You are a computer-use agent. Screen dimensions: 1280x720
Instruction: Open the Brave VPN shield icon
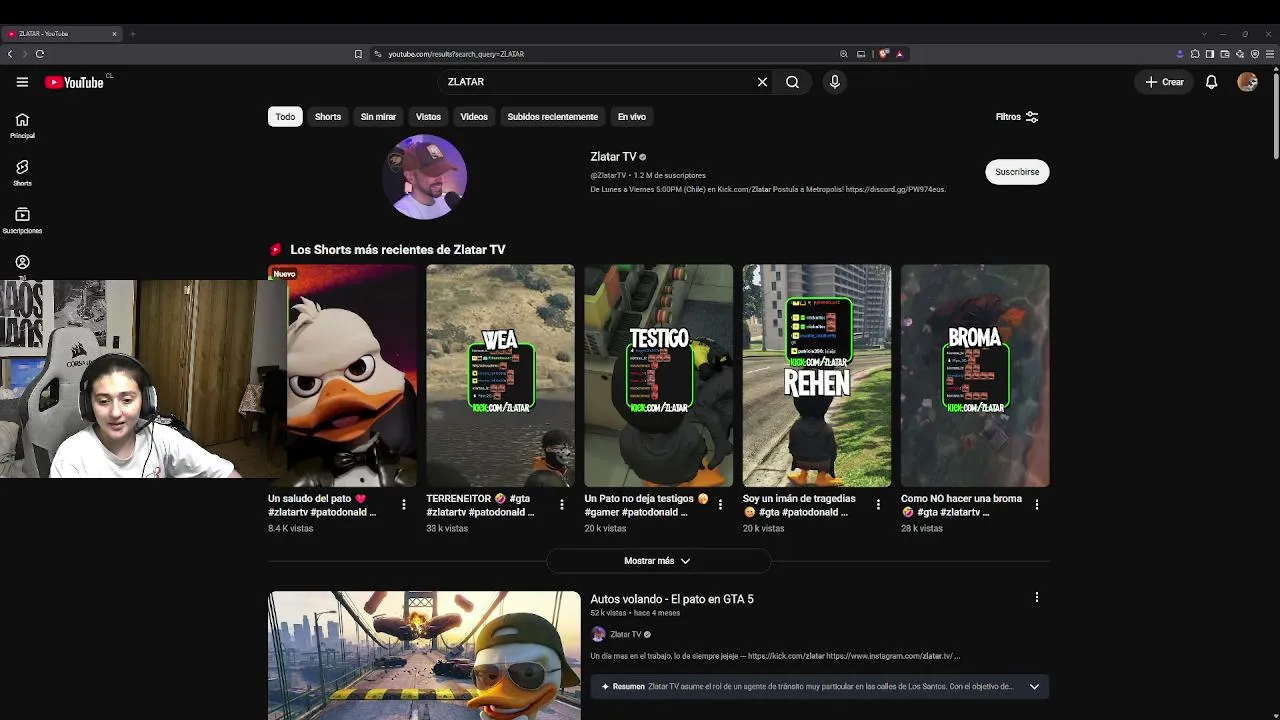[x=1255, y=54]
